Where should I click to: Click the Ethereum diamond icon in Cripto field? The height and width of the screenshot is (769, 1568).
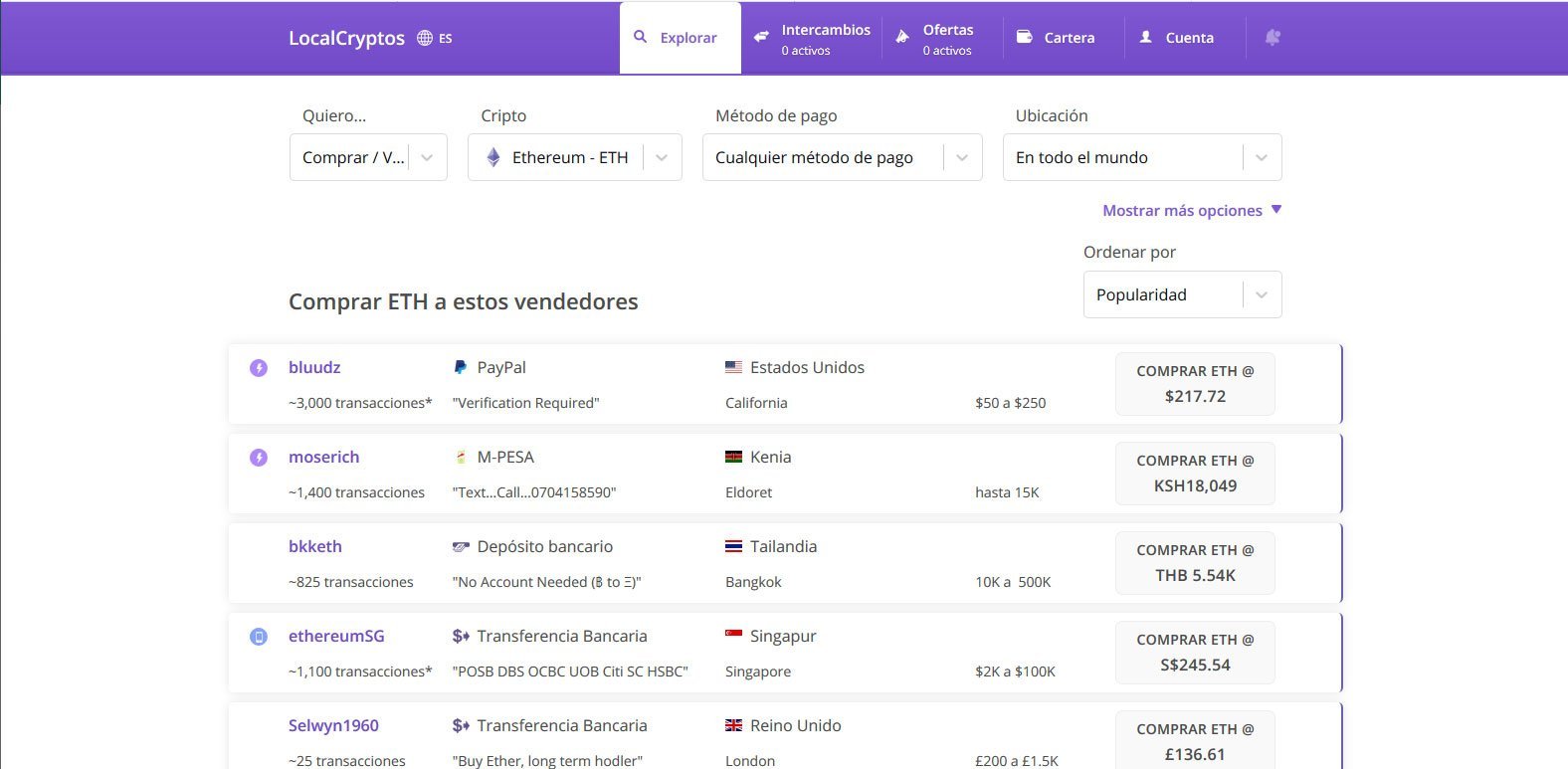click(493, 157)
